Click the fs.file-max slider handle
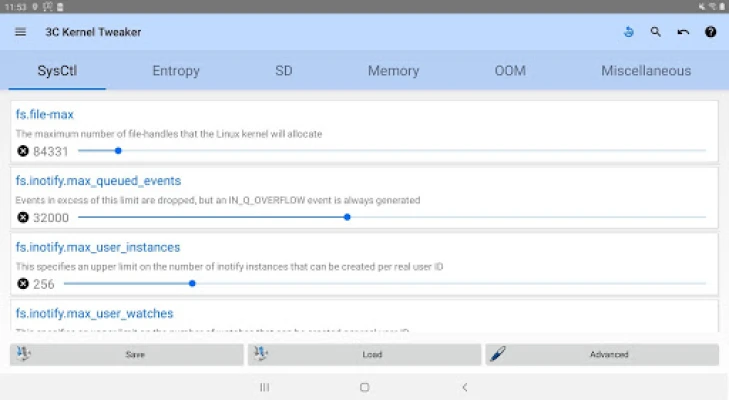729x400 pixels. point(118,151)
